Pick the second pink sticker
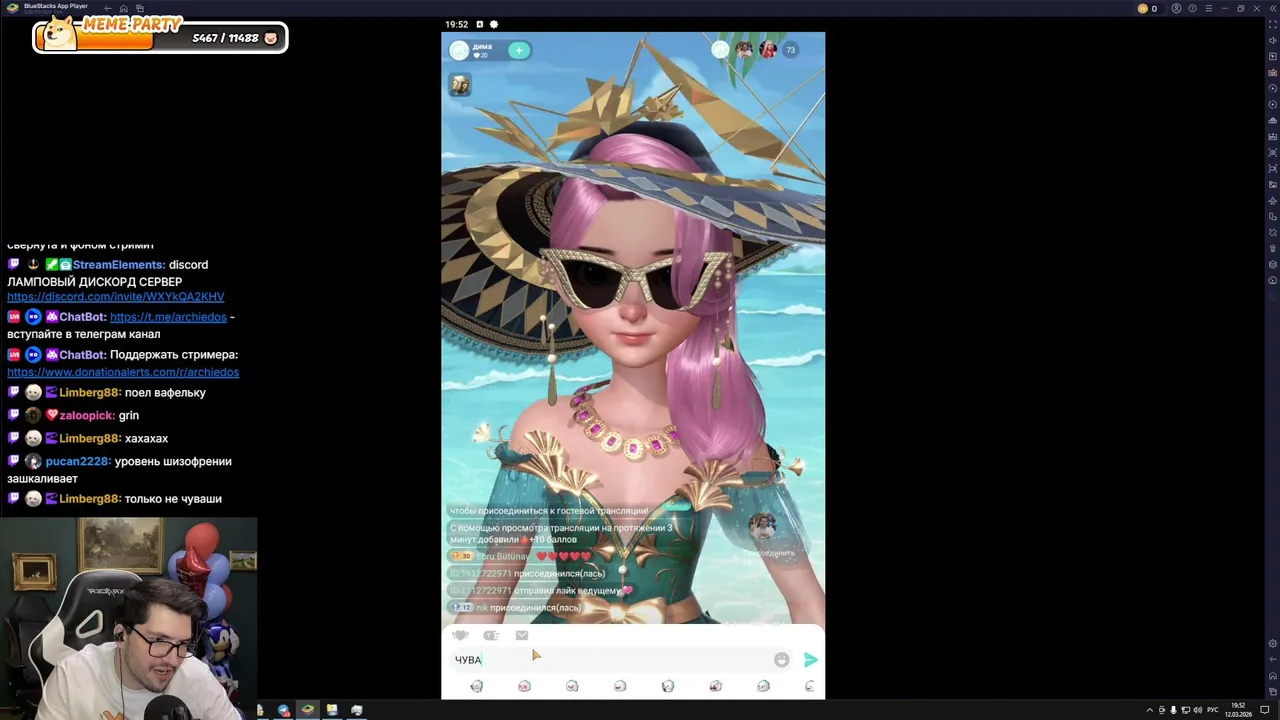 coord(524,686)
